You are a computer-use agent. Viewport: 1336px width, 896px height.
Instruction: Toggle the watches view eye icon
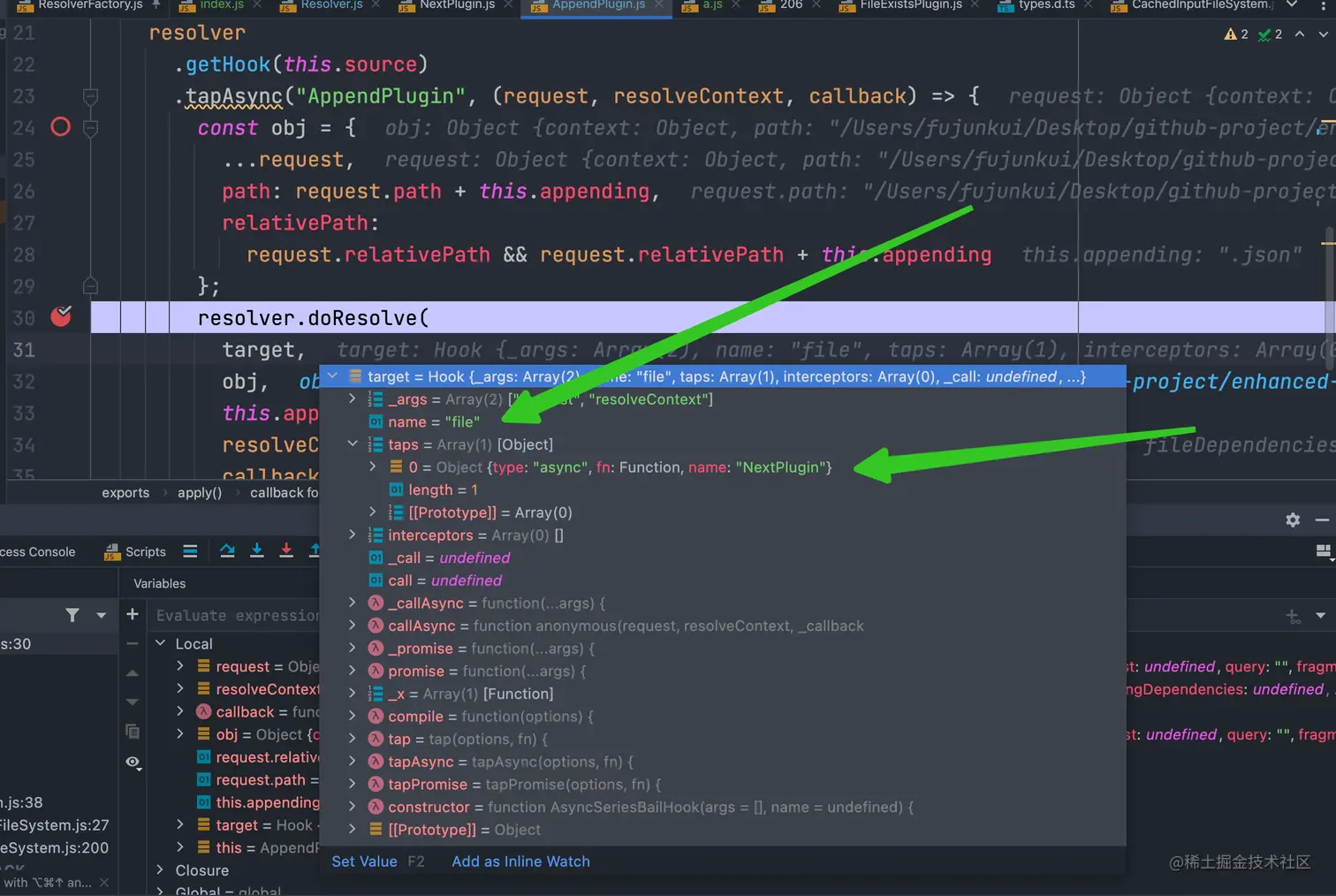[x=133, y=762]
